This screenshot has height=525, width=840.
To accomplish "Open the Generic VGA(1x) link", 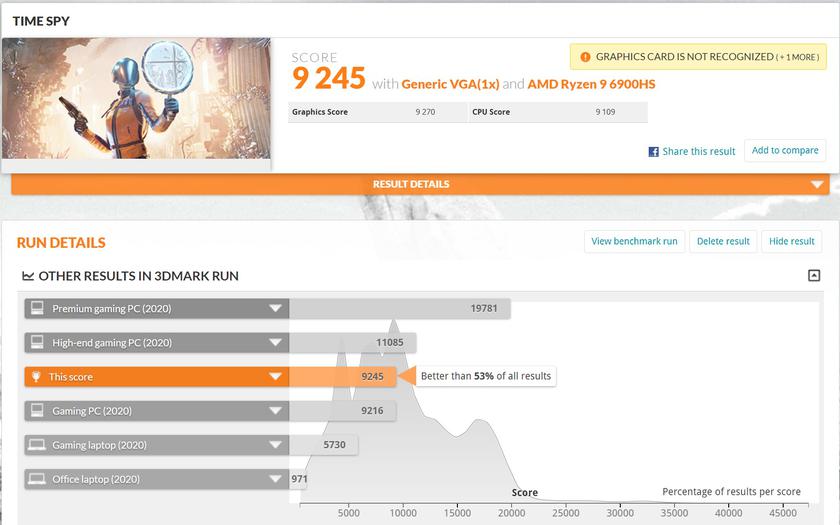I will [x=449, y=84].
